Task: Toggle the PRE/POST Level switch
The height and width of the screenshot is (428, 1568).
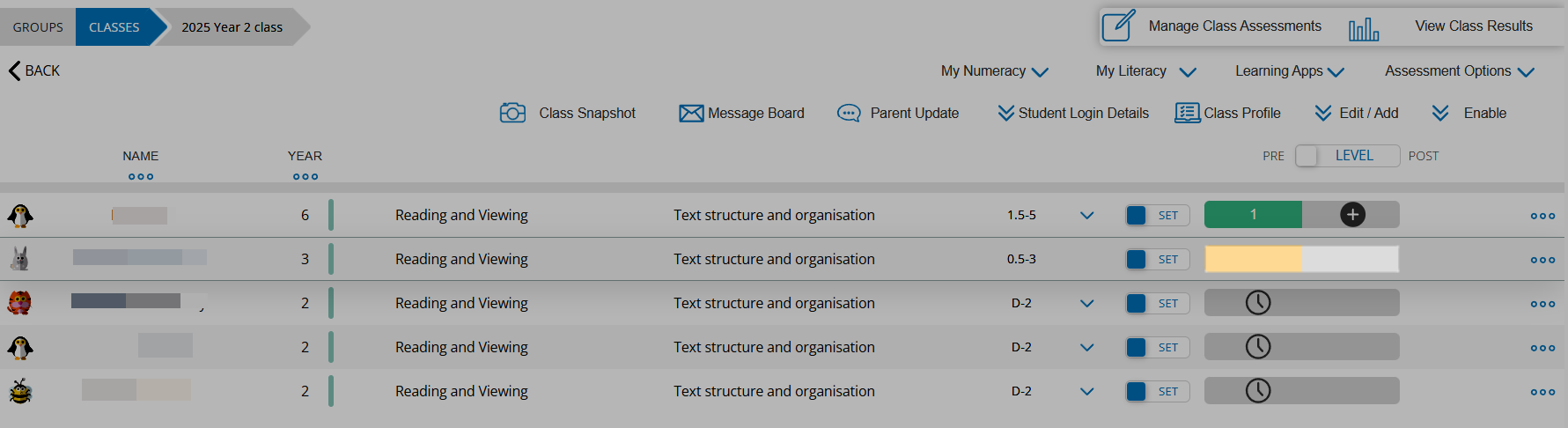Action: (1347, 156)
